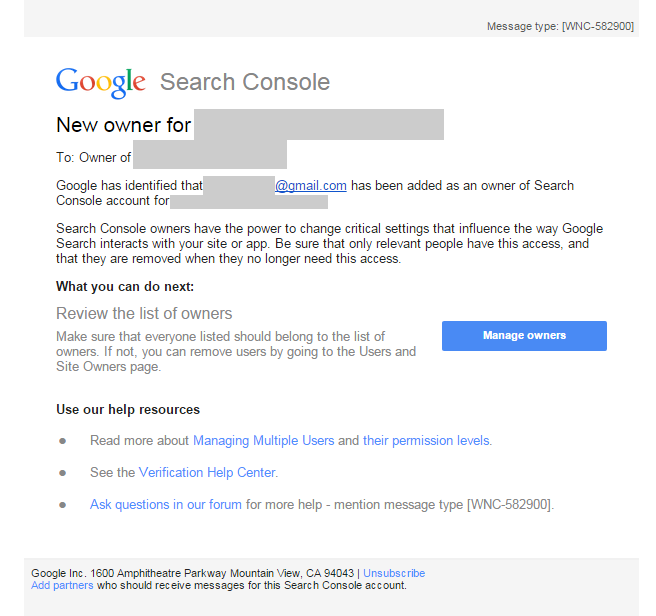Click the New owner for heading
Image resolution: width=656 pixels, height=616 pixels.
(124, 125)
